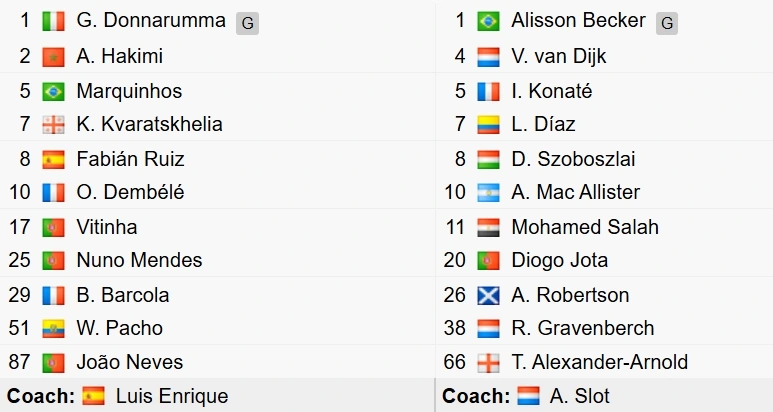Click the Scotland flag next to A. Robertson
The width and height of the screenshot is (773, 412).
tap(489, 296)
